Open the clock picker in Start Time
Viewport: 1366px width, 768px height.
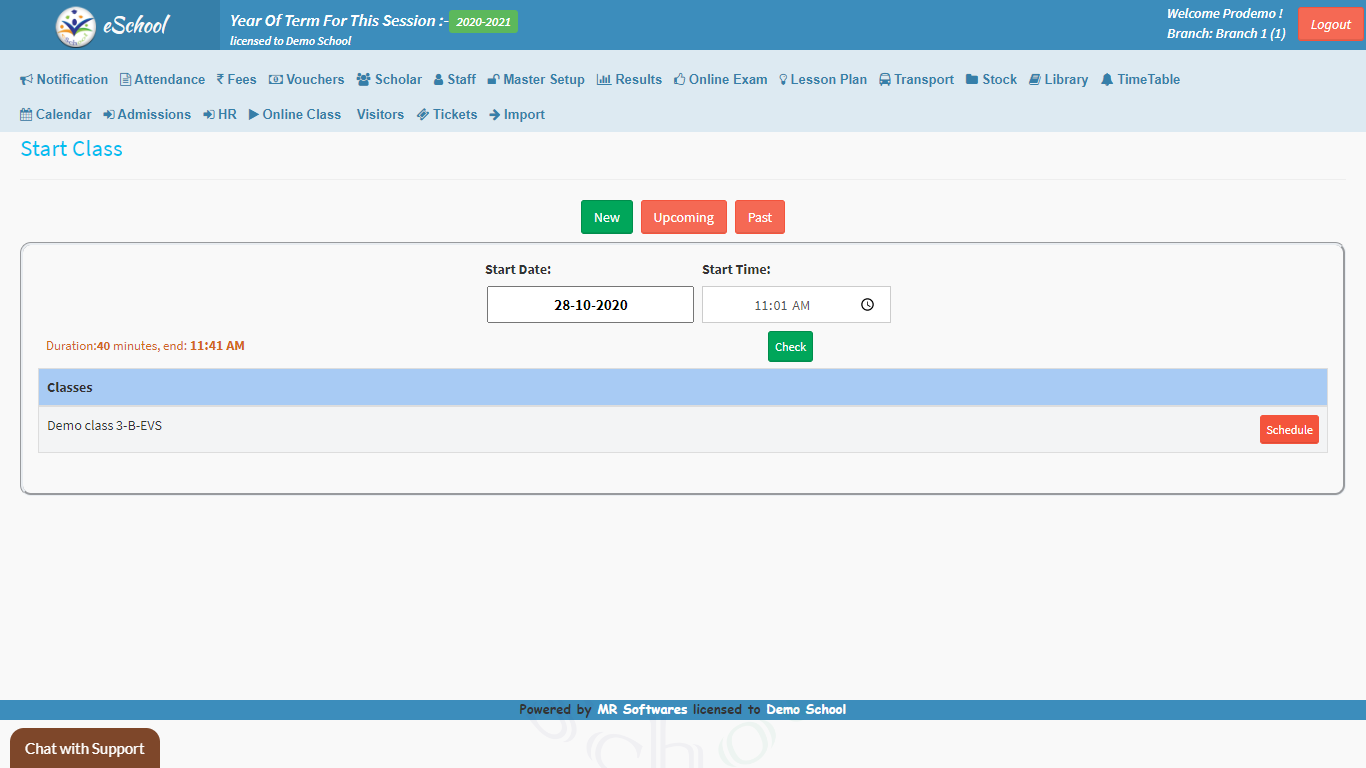867,305
